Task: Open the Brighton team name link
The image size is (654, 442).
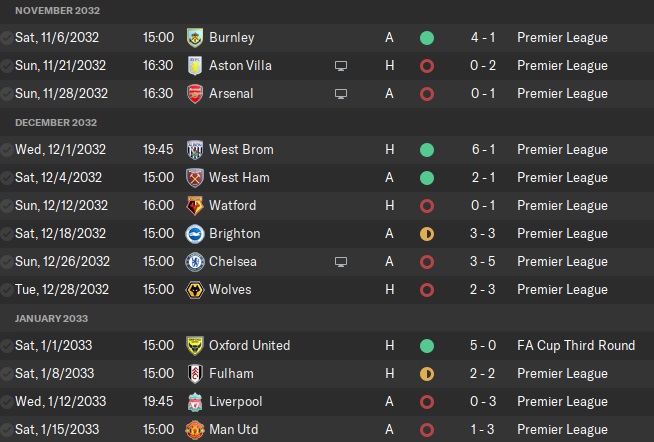Action: (234, 234)
